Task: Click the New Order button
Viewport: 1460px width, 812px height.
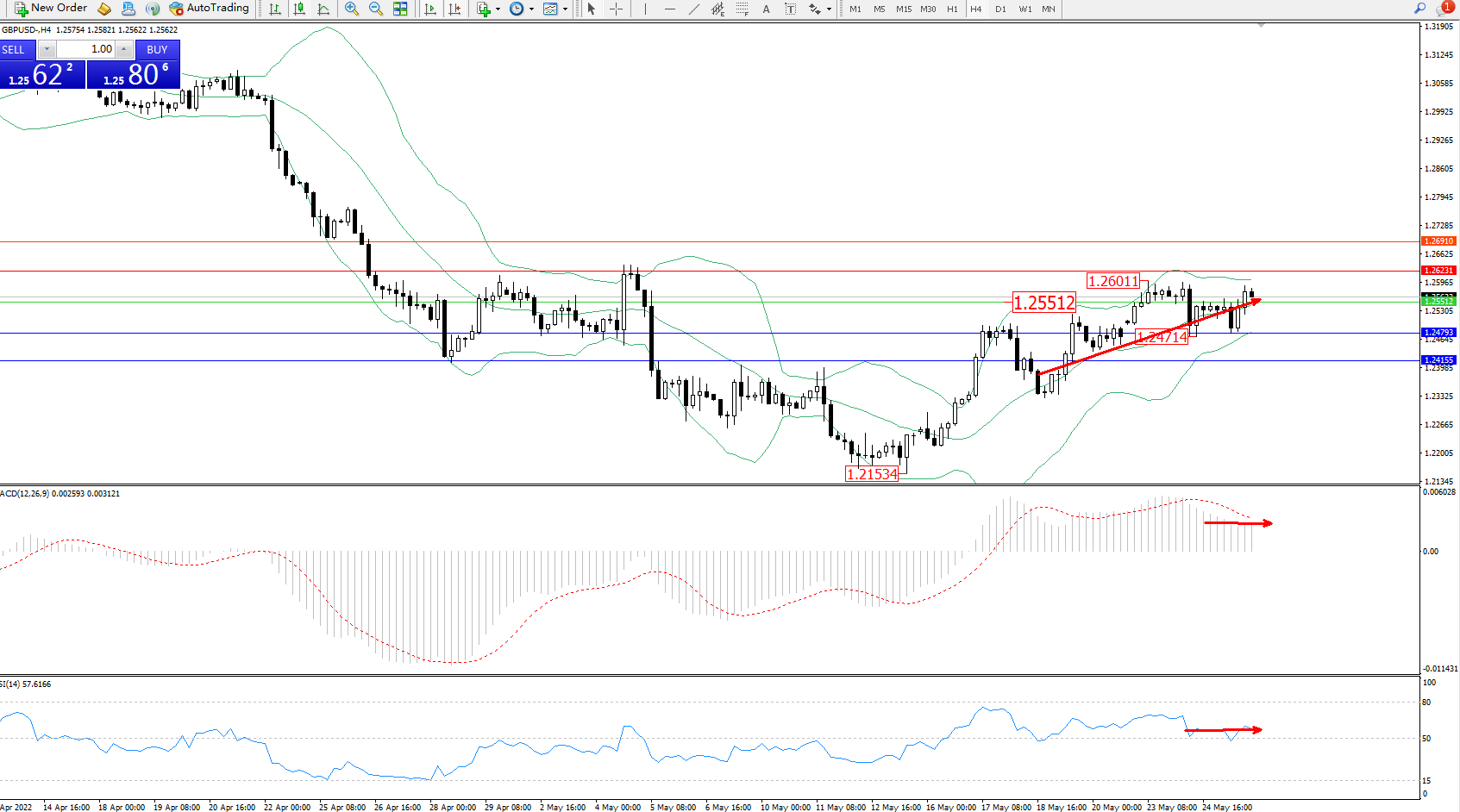Action: point(51,9)
